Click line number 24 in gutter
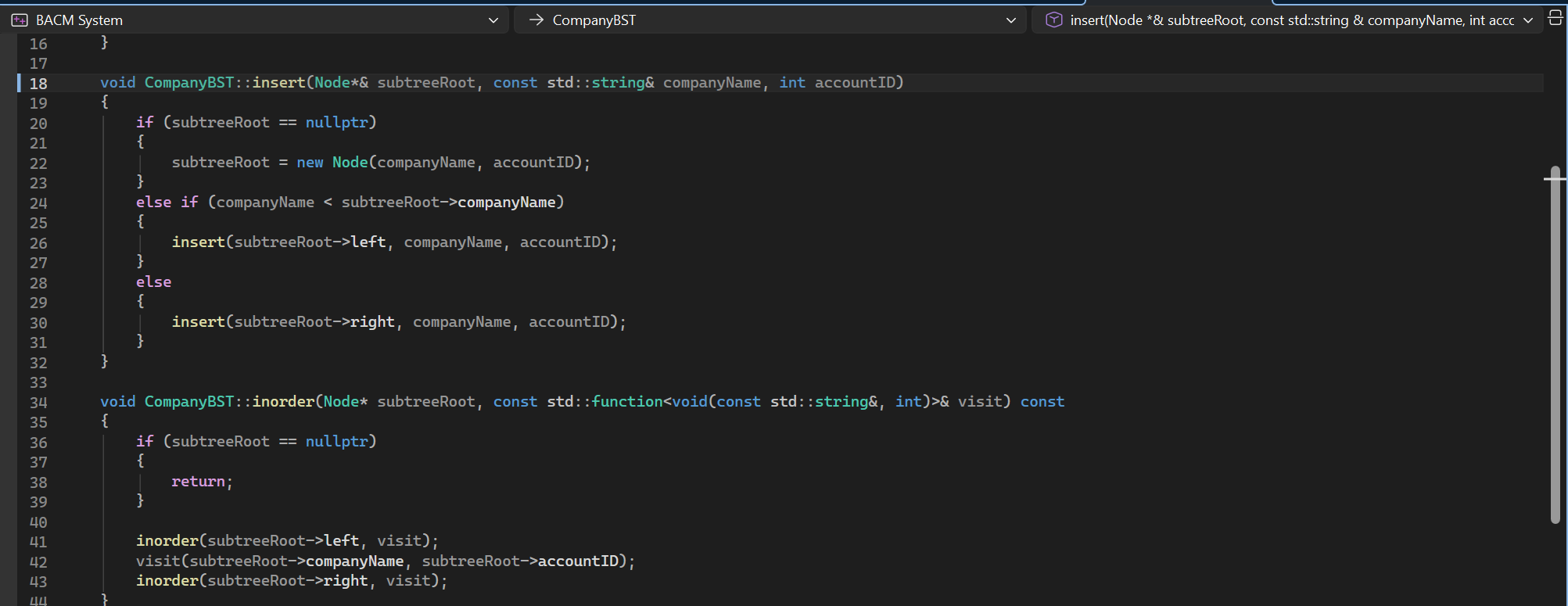The image size is (1568, 606). point(38,203)
